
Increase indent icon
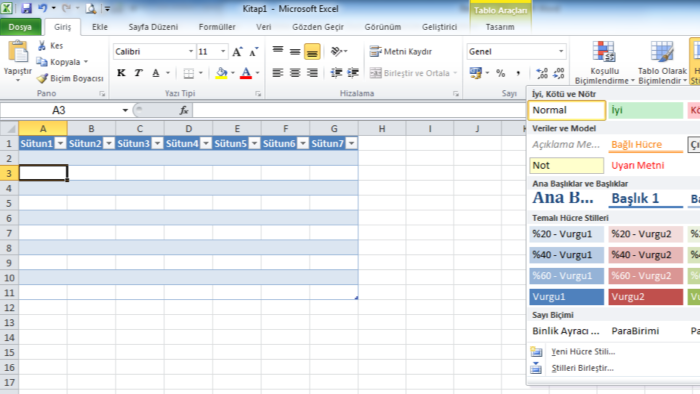click(x=353, y=73)
